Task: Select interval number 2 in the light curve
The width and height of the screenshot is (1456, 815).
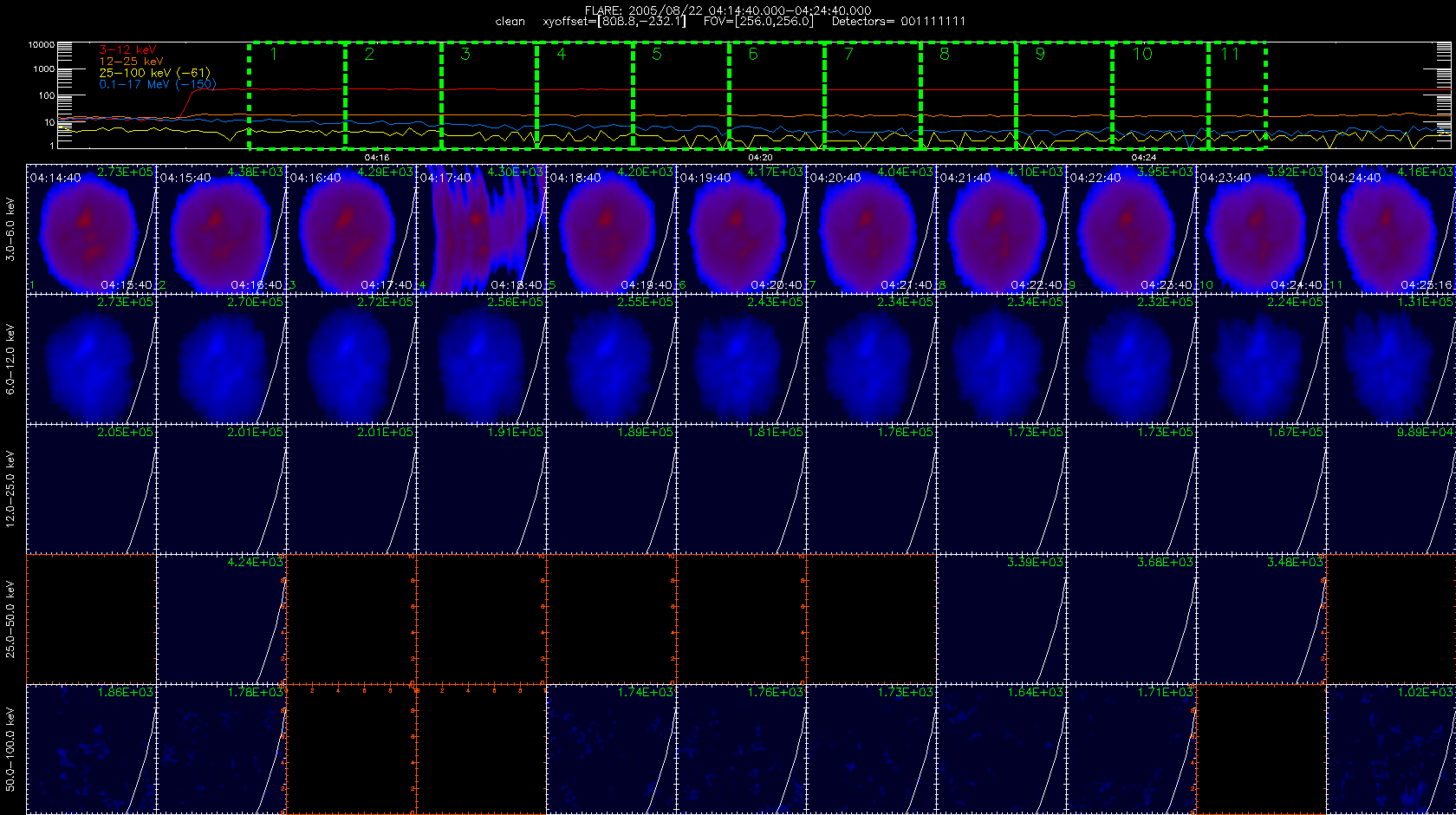Action: click(x=393, y=95)
